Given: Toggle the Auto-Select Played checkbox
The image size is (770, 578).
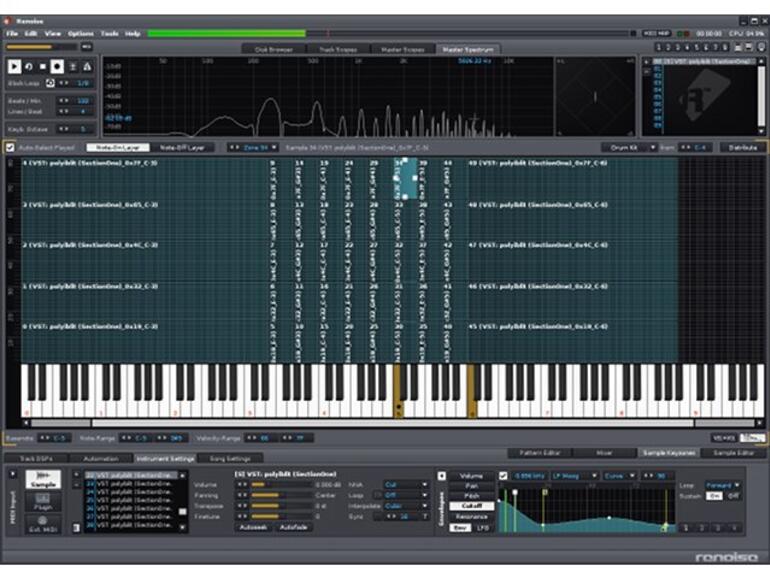Looking at the screenshot, I should (10, 147).
